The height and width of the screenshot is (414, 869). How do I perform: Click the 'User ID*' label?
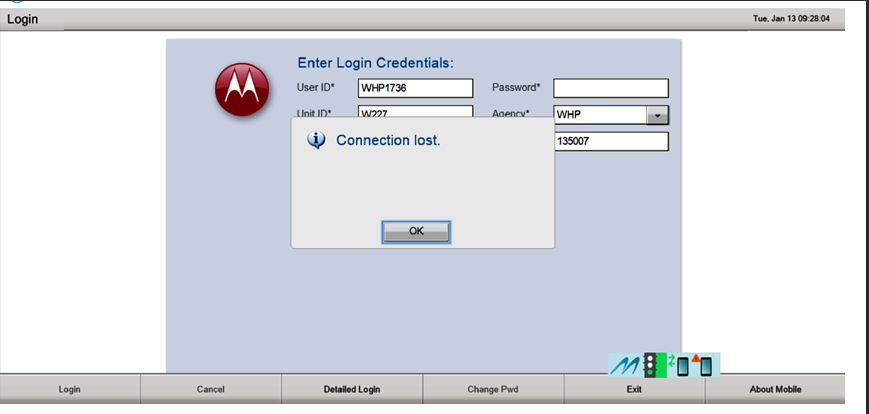click(x=316, y=88)
